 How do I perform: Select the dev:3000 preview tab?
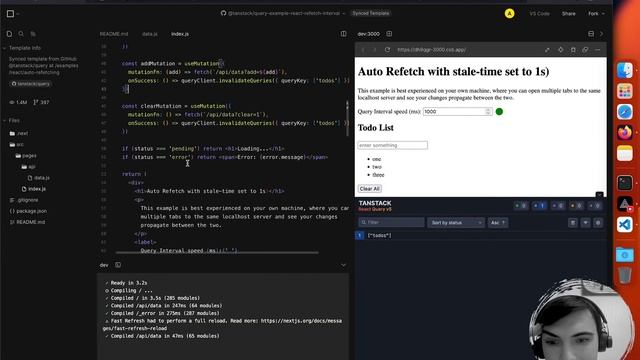(369, 34)
